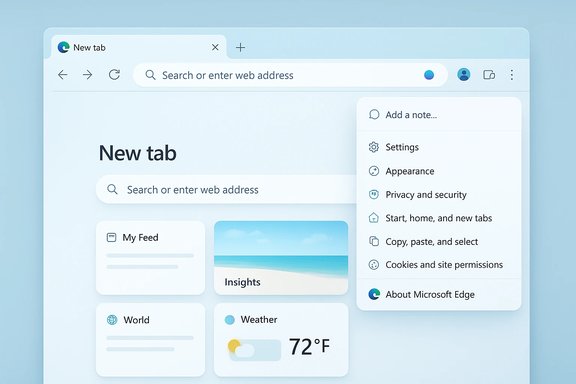Click the Edge logo beside About Microsoft Edge
576x384 pixels.
point(374,294)
